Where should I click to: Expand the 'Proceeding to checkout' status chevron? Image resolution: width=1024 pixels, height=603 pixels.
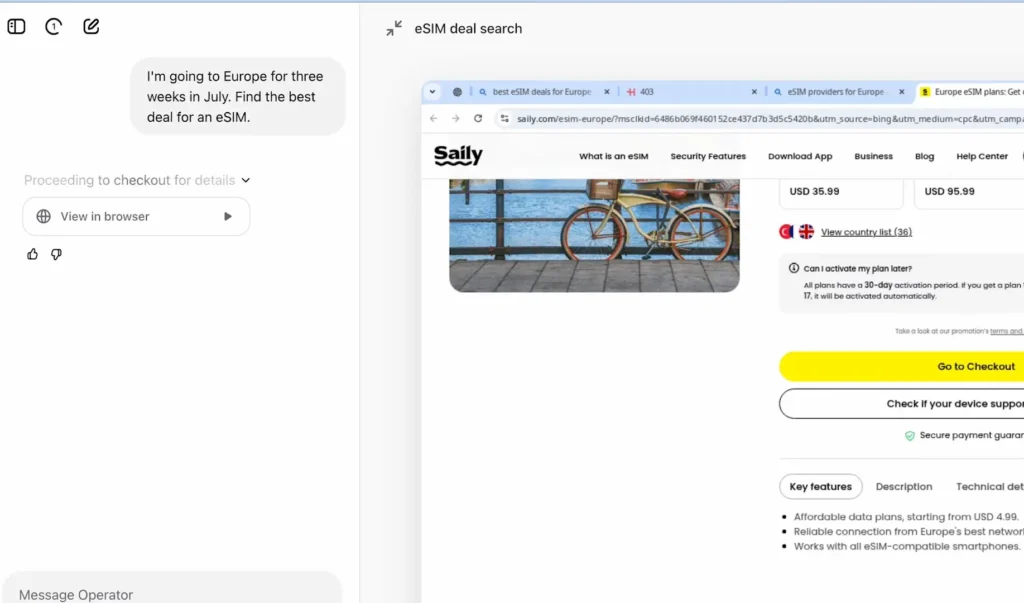tap(246, 181)
